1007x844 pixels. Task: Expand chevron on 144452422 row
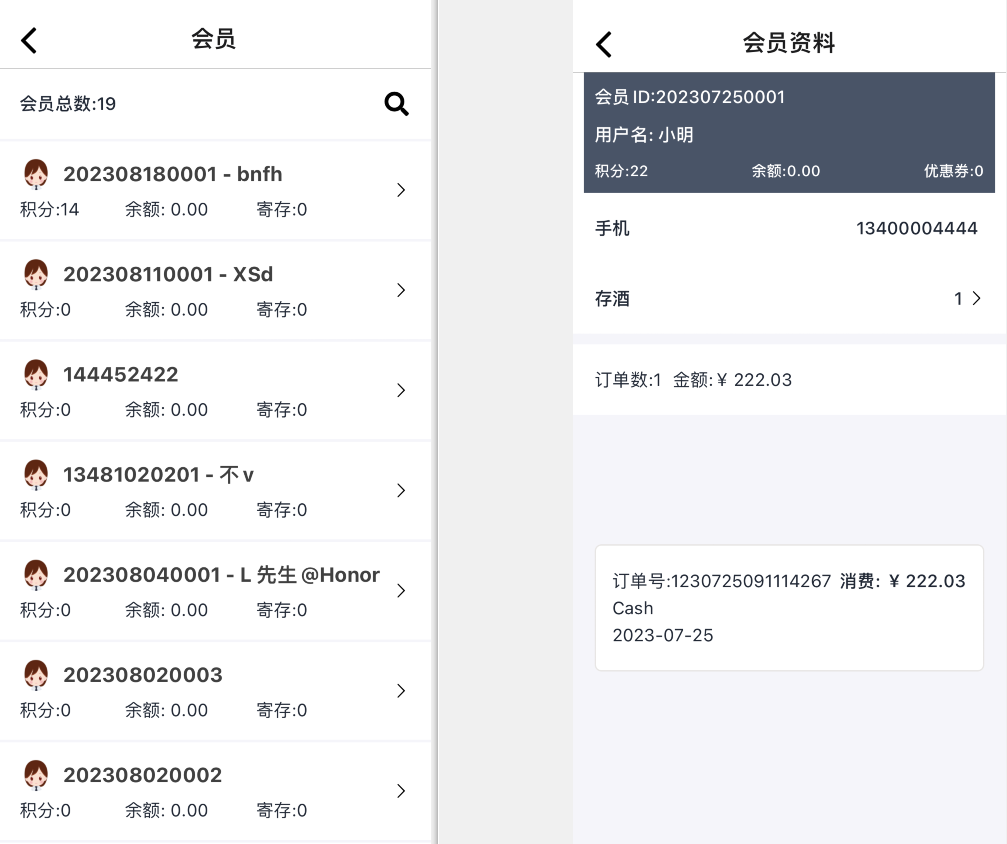(401, 391)
